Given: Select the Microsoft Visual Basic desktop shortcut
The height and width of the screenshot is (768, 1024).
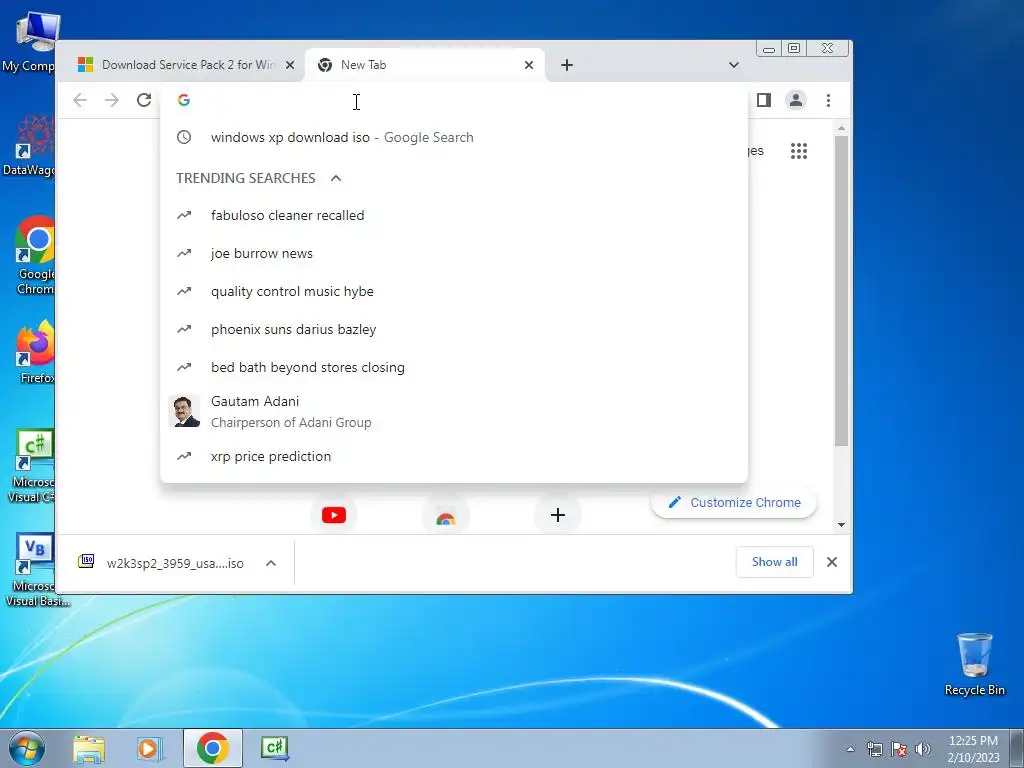Looking at the screenshot, I should coord(35,571).
